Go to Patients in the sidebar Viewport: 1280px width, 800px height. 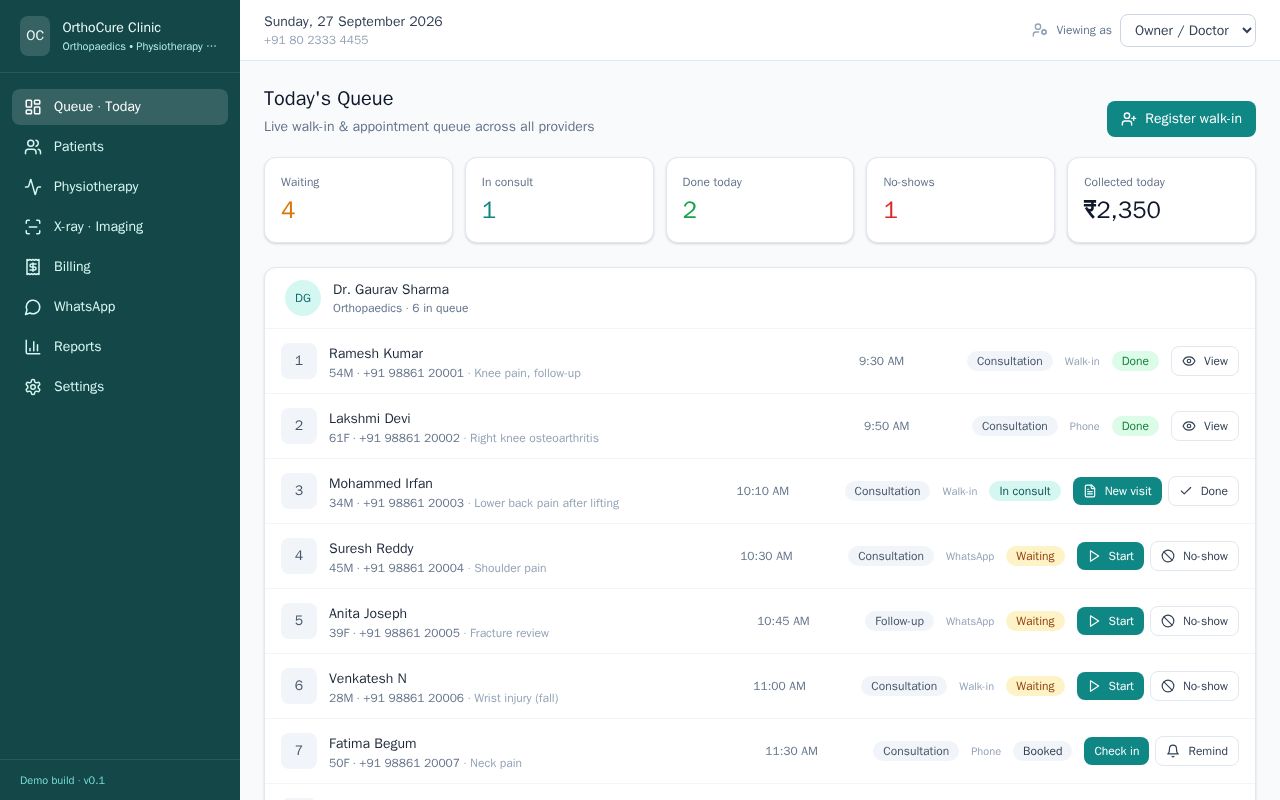(120, 147)
